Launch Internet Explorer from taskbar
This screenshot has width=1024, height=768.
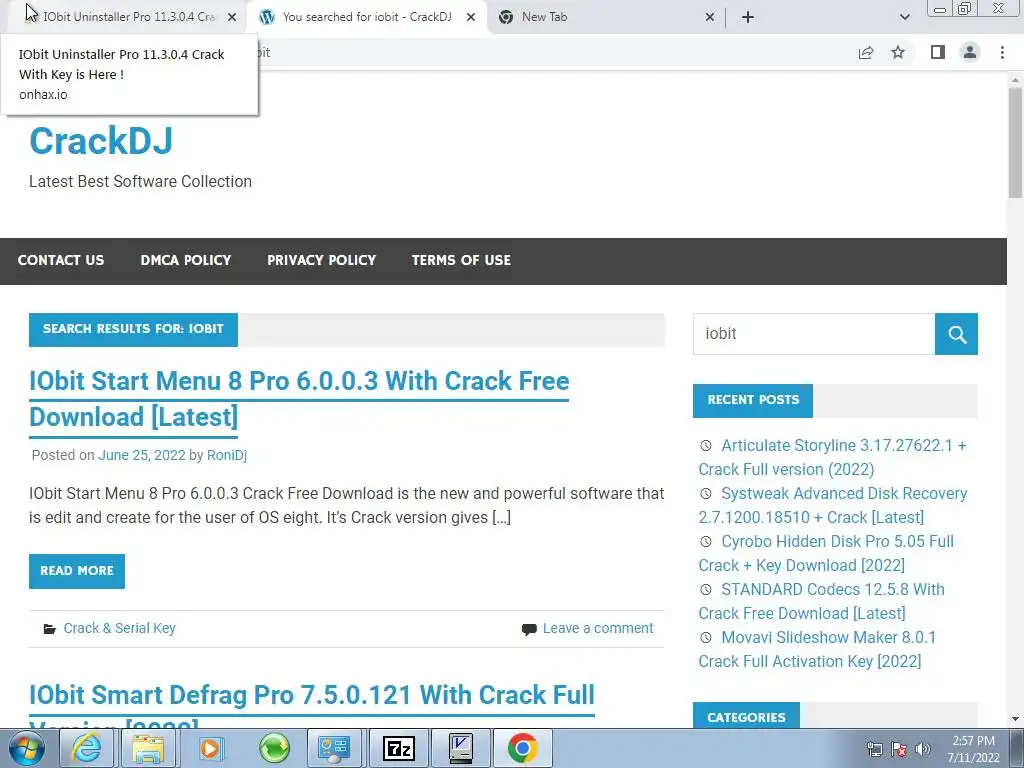coord(86,748)
